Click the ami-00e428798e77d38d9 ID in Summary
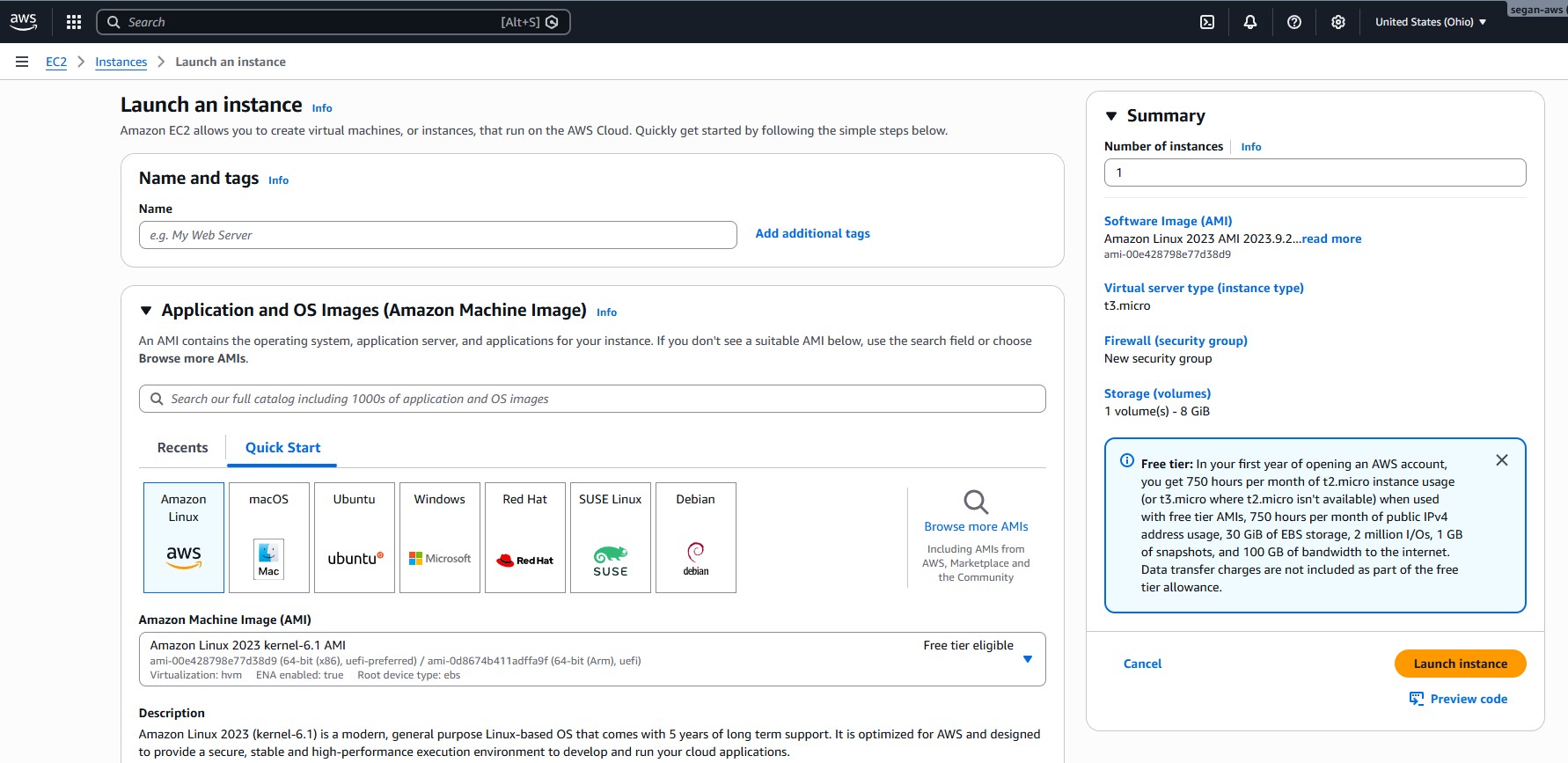Viewport: 1568px width, 763px height. [x=1168, y=254]
